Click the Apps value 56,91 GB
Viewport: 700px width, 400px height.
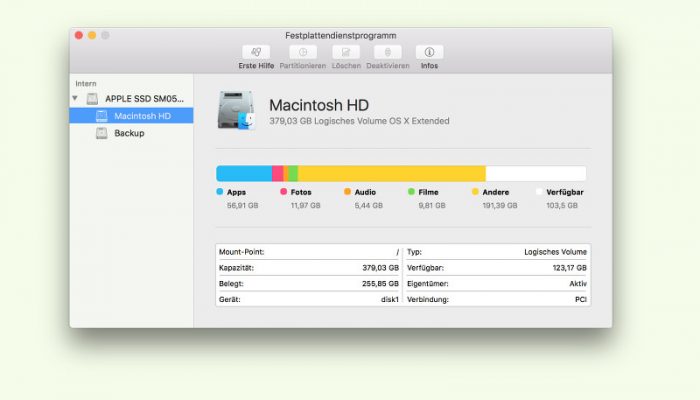242,205
